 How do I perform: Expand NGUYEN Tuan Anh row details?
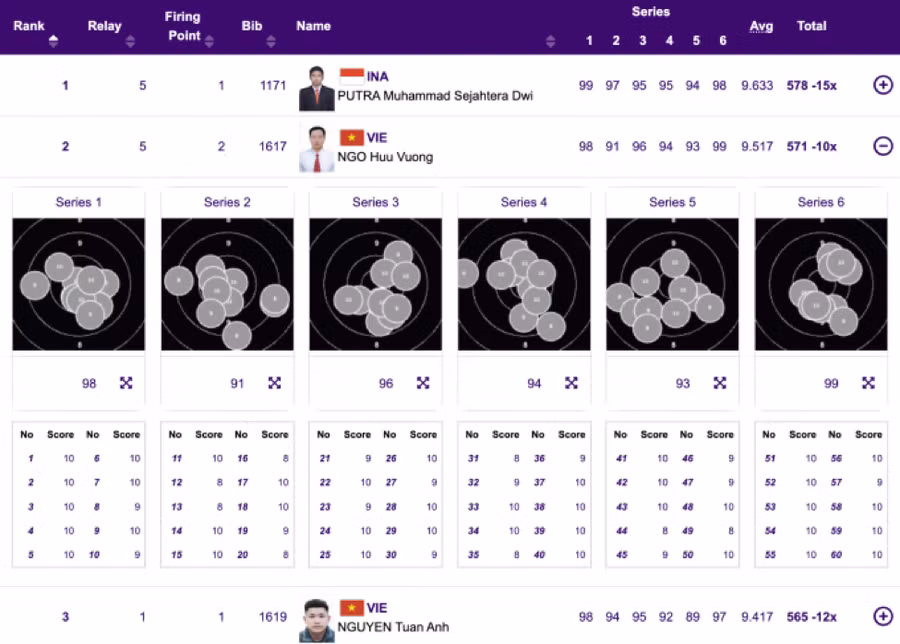tap(883, 616)
